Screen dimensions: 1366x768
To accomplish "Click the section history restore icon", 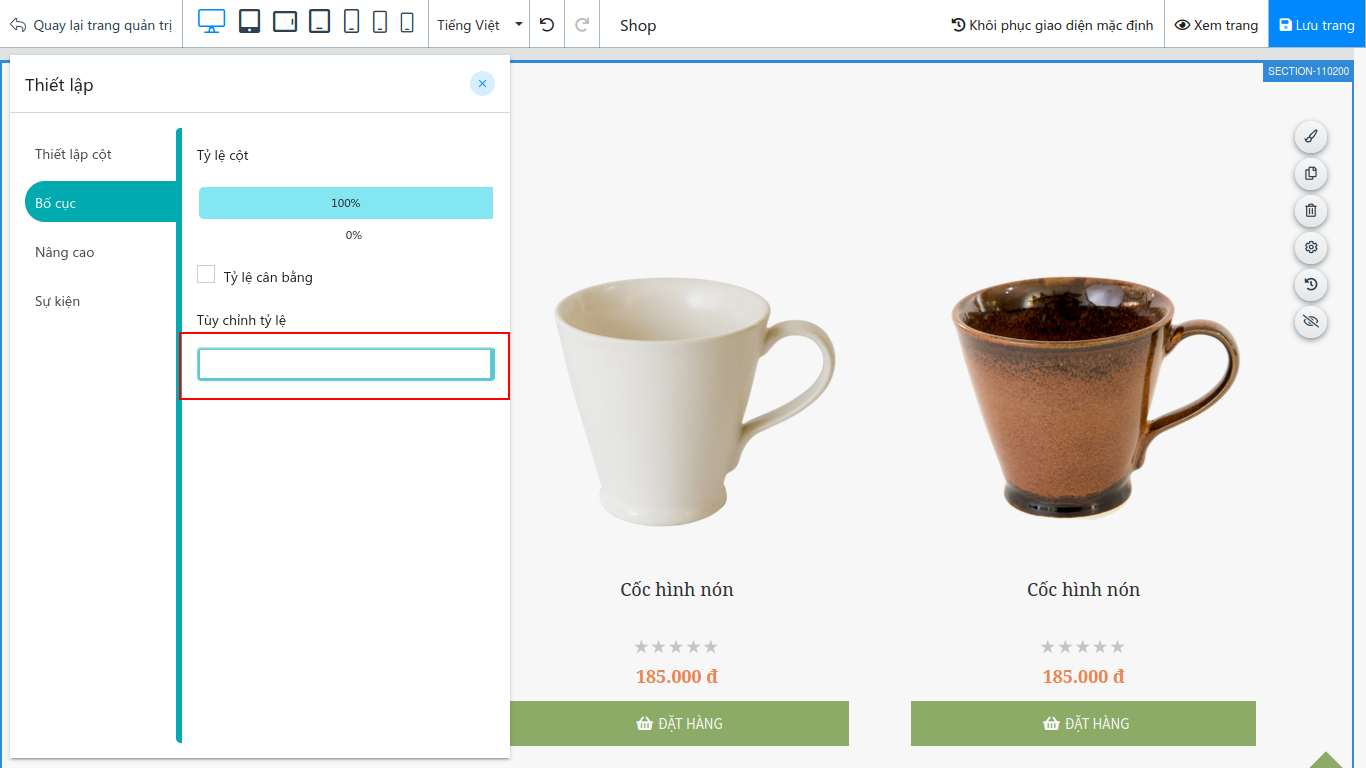I will pyautogui.click(x=1311, y=284).
